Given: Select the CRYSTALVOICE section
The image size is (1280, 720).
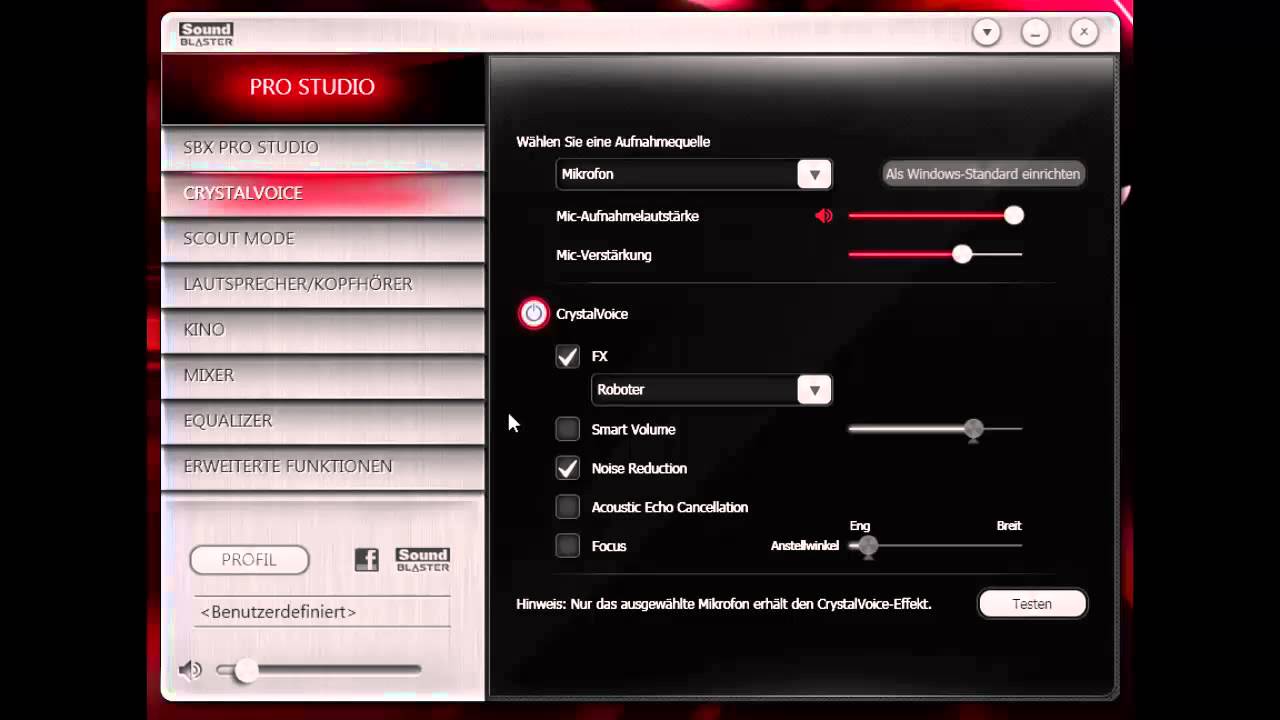Looking at the screenshot, I should pyautogui.click(x=323, y=193).
